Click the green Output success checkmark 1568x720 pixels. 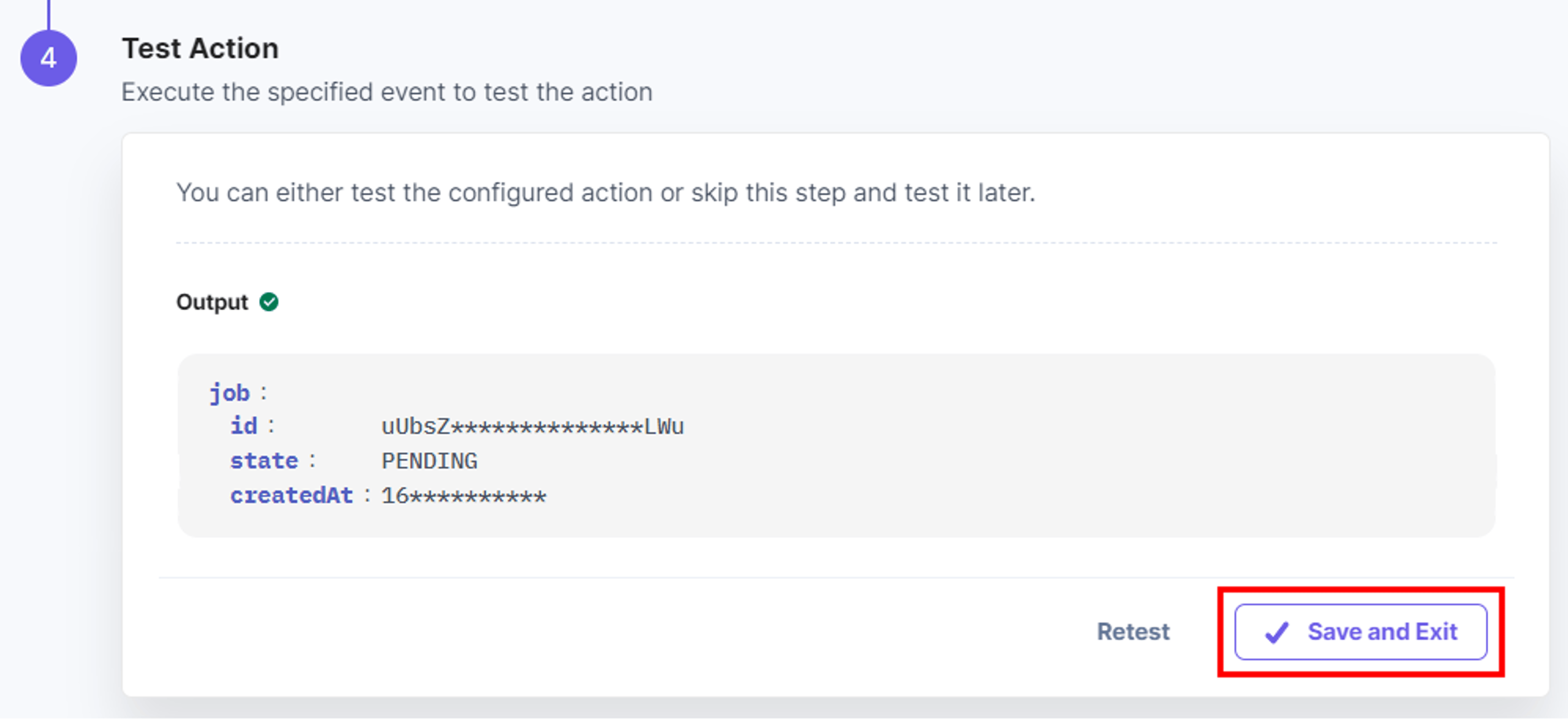(x=268, y=302)
